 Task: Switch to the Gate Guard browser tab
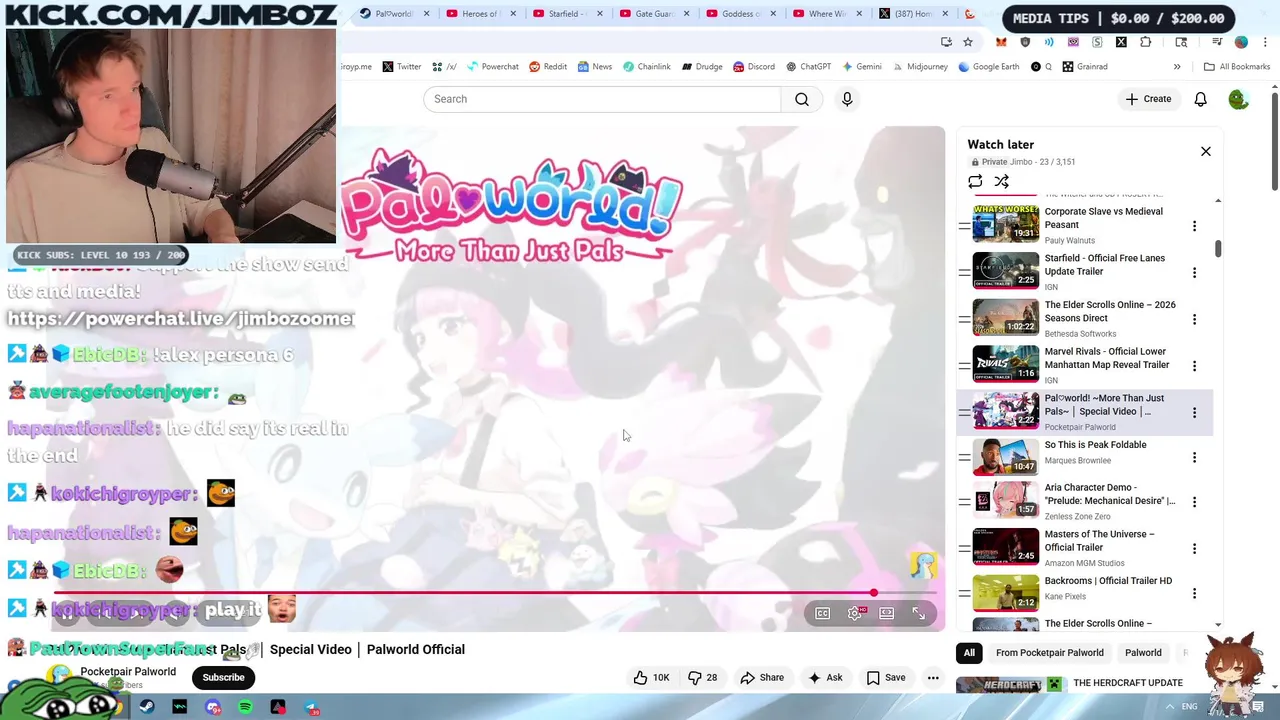(654, 14)
